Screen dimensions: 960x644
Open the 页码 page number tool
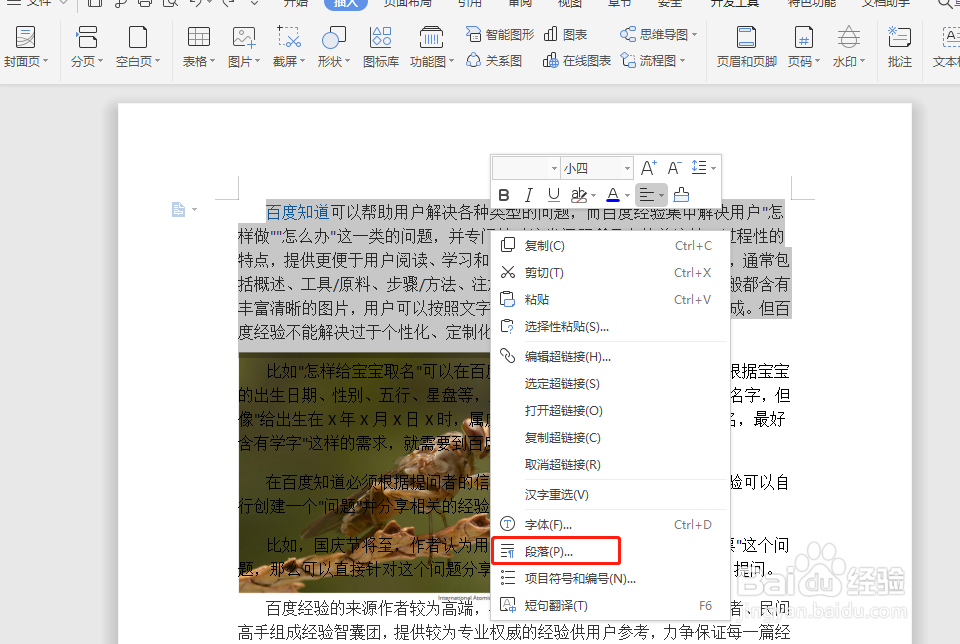click(803, 47)
